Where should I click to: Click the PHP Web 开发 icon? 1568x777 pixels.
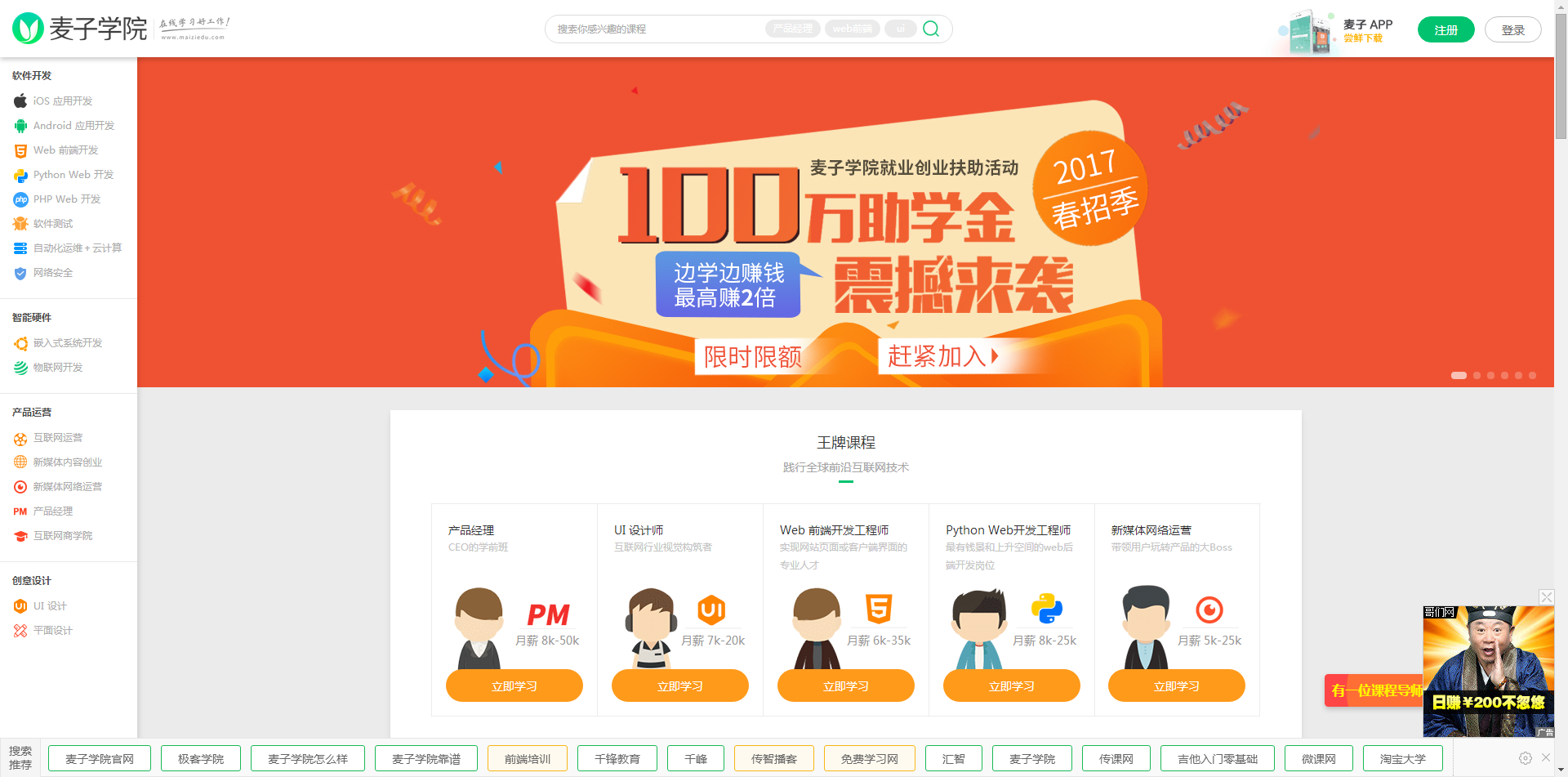point(20,199)
